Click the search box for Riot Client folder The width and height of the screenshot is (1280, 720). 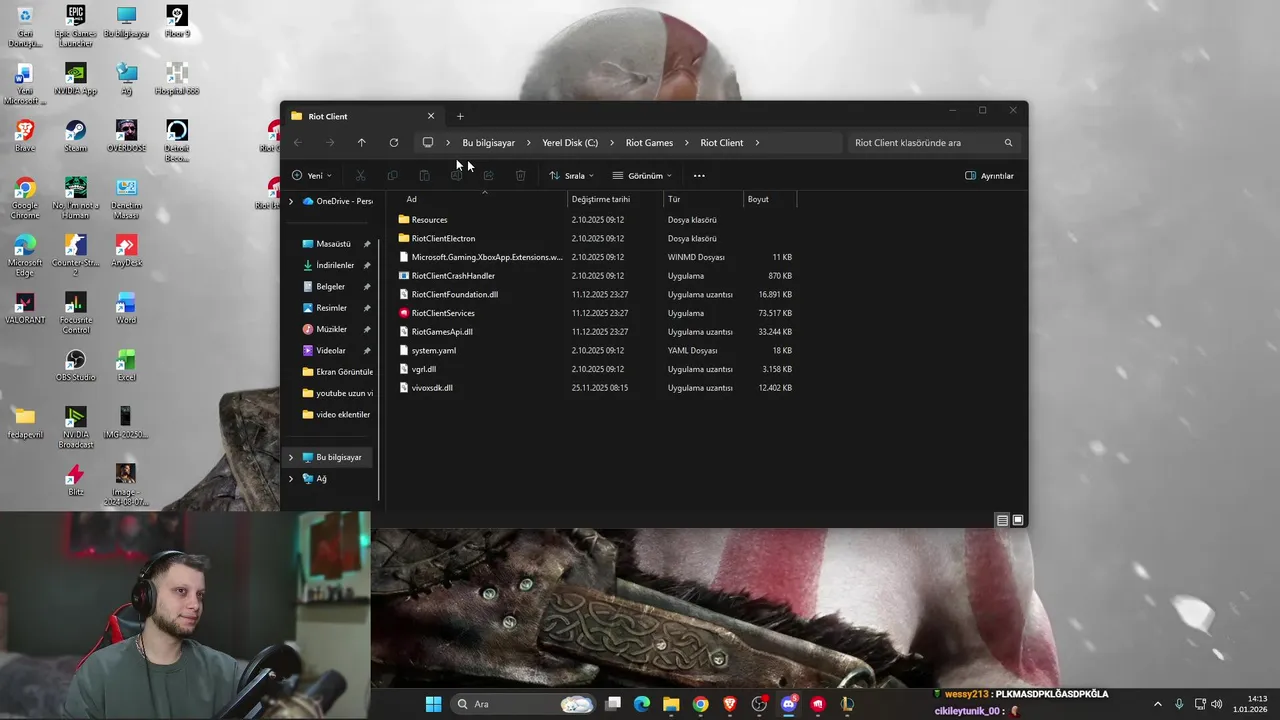(x=933, y=142)
